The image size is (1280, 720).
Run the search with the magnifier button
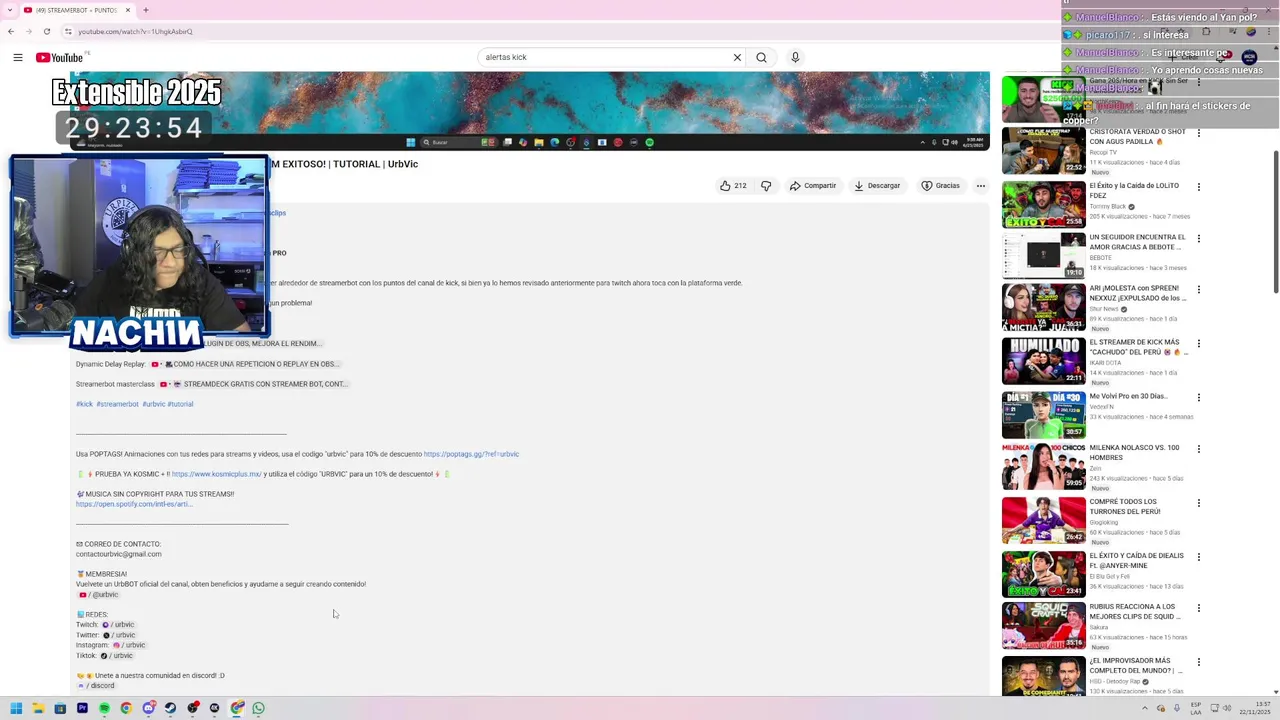point(761,57)
